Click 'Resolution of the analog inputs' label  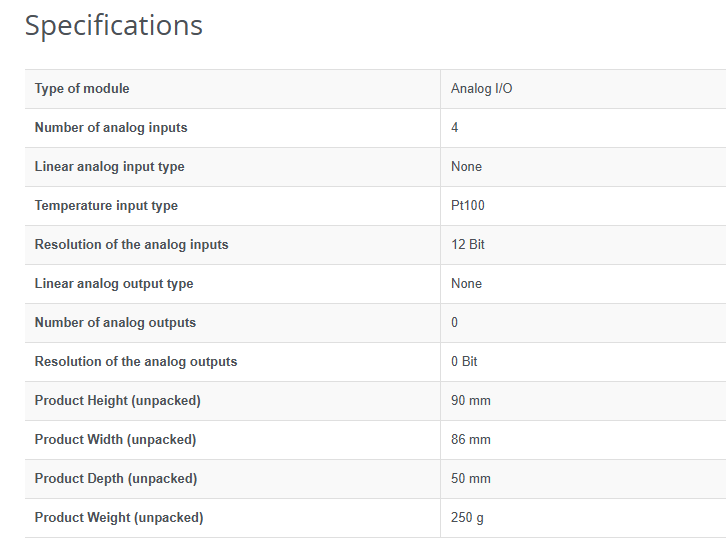[131, 245]
